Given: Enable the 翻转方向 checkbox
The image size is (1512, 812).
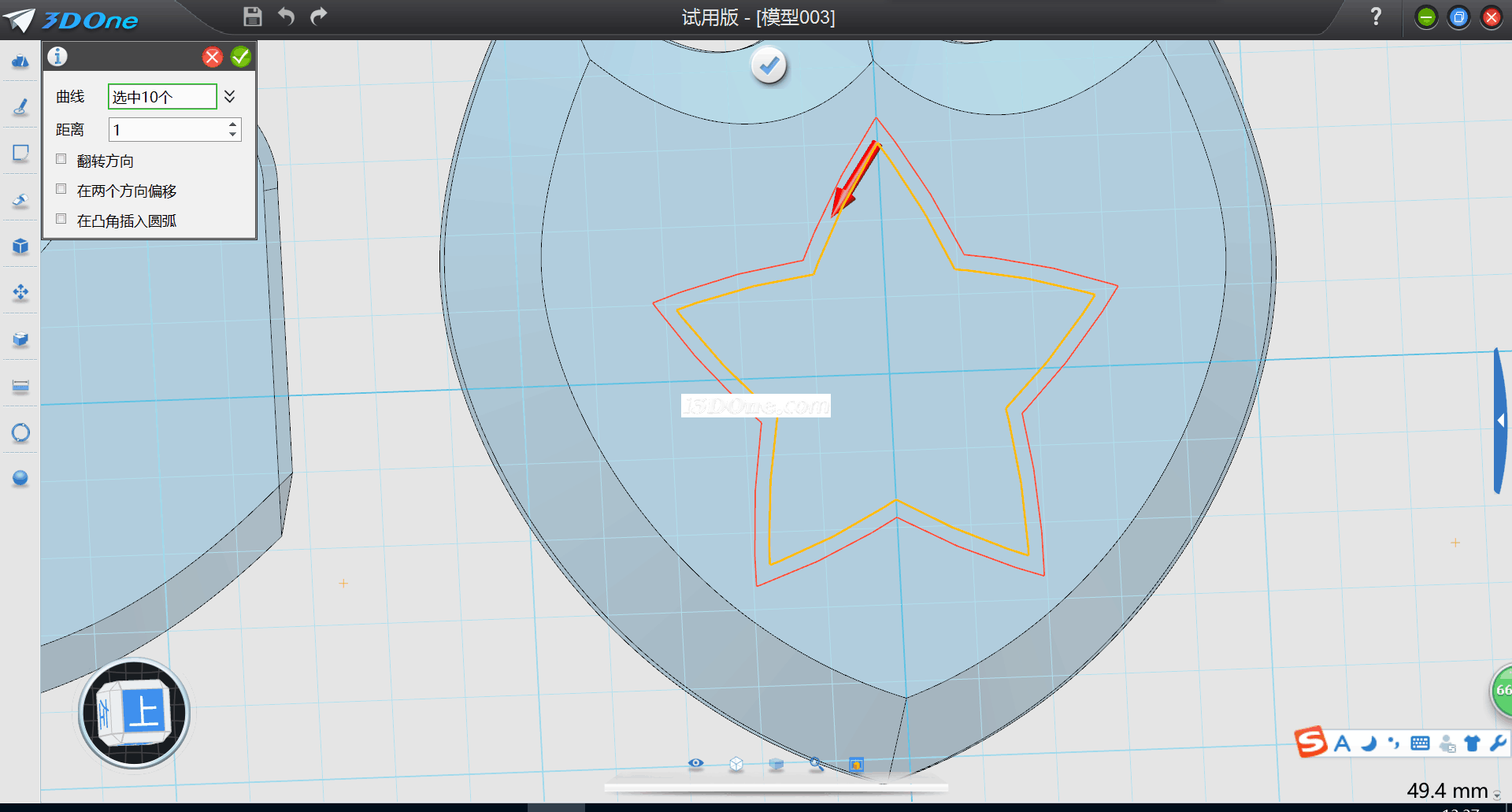Looking at the screenshot, I should pos(61,160).
